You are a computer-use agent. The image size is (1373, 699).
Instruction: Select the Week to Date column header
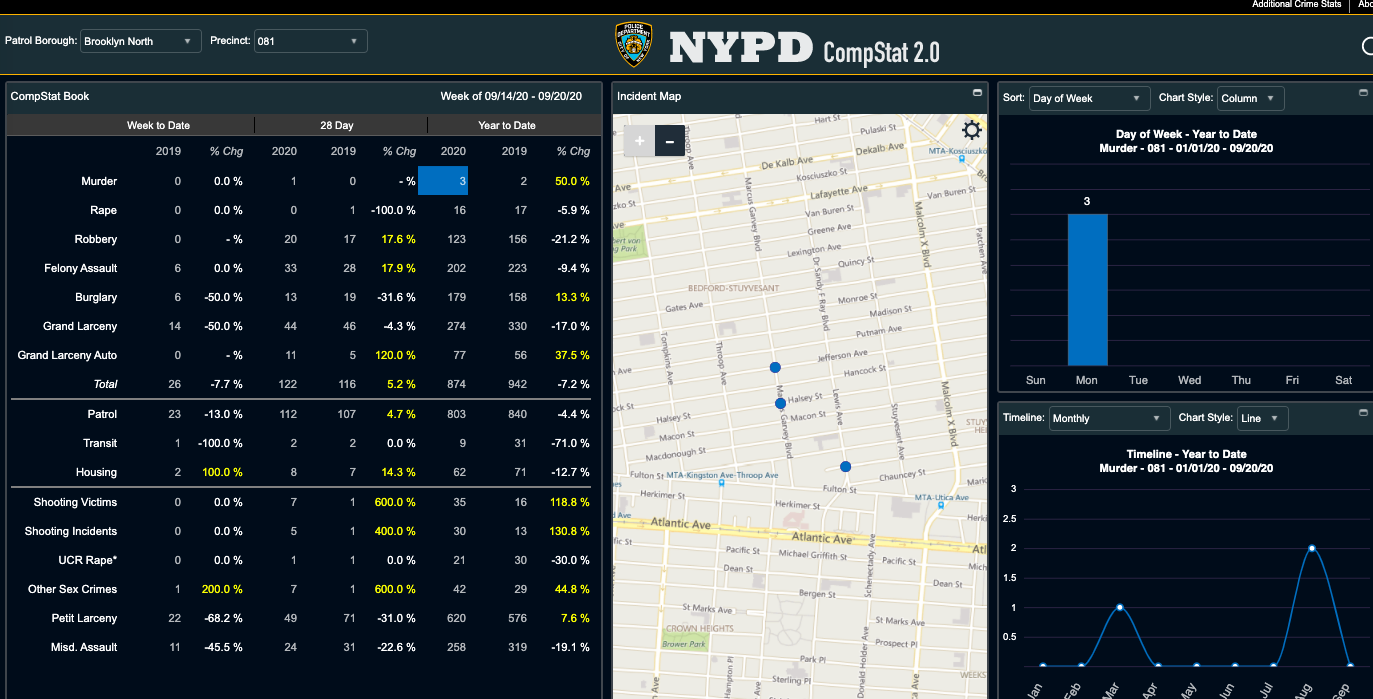[x=158, y=125]
